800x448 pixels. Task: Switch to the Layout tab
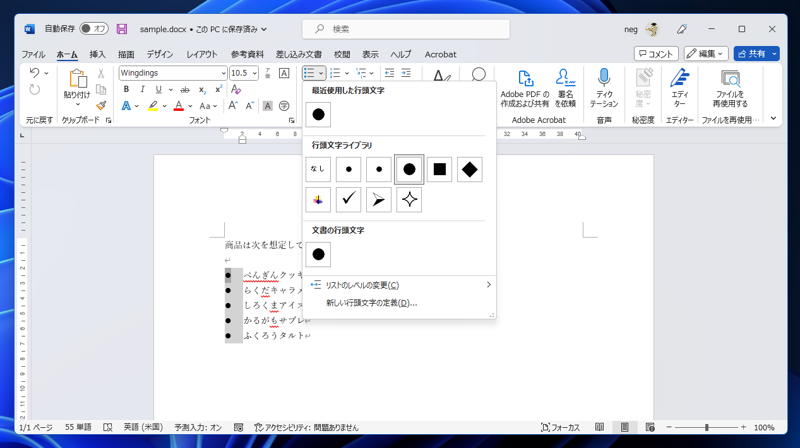[x=202, y=54]
